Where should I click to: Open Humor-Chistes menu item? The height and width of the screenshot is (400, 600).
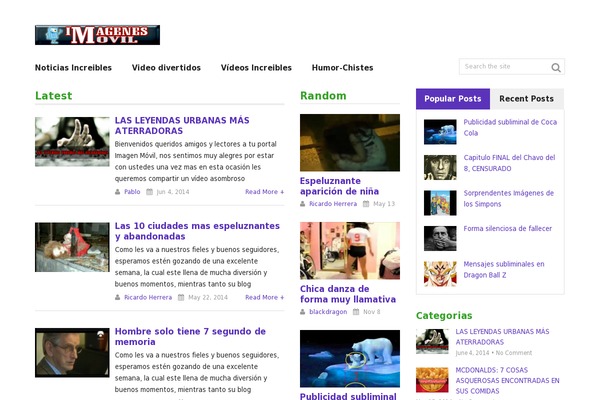(342, 68)
